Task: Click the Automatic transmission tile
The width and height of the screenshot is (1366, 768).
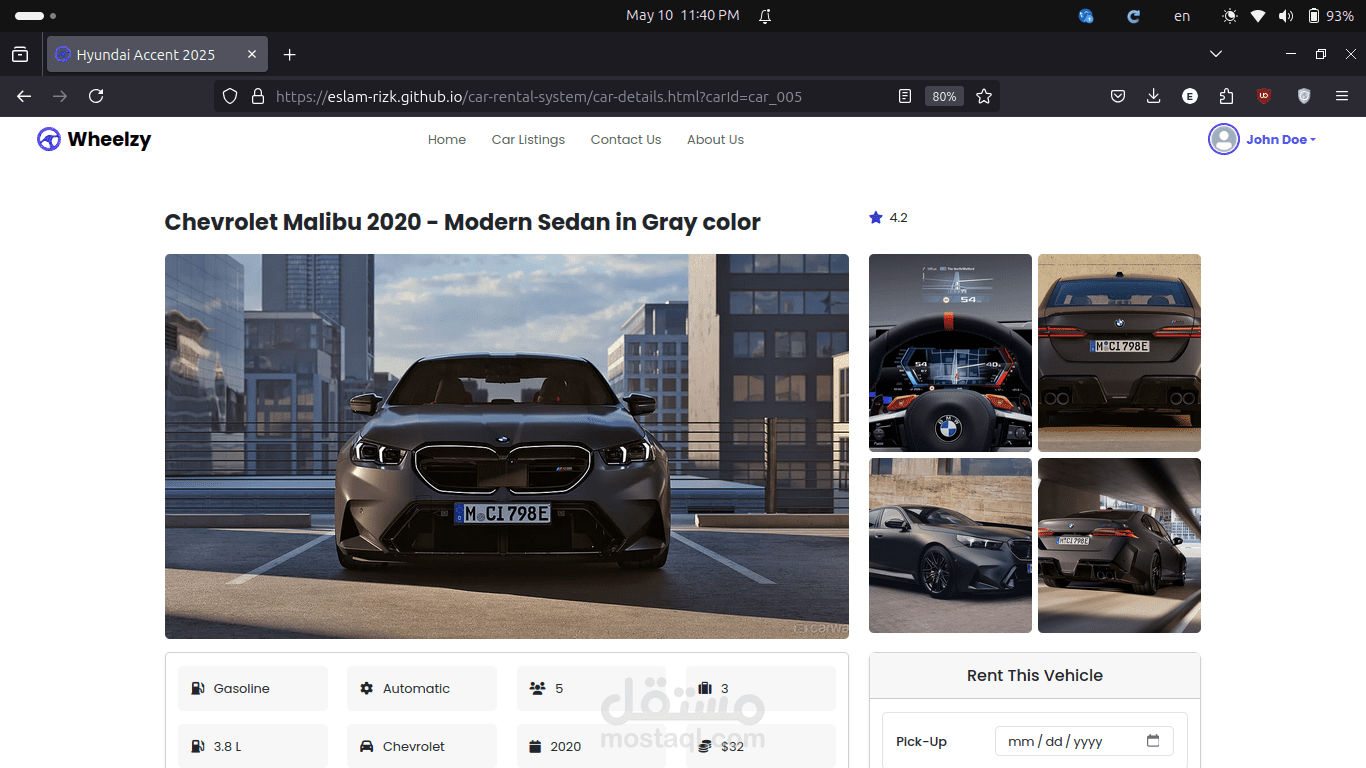Action: point(422,688)
